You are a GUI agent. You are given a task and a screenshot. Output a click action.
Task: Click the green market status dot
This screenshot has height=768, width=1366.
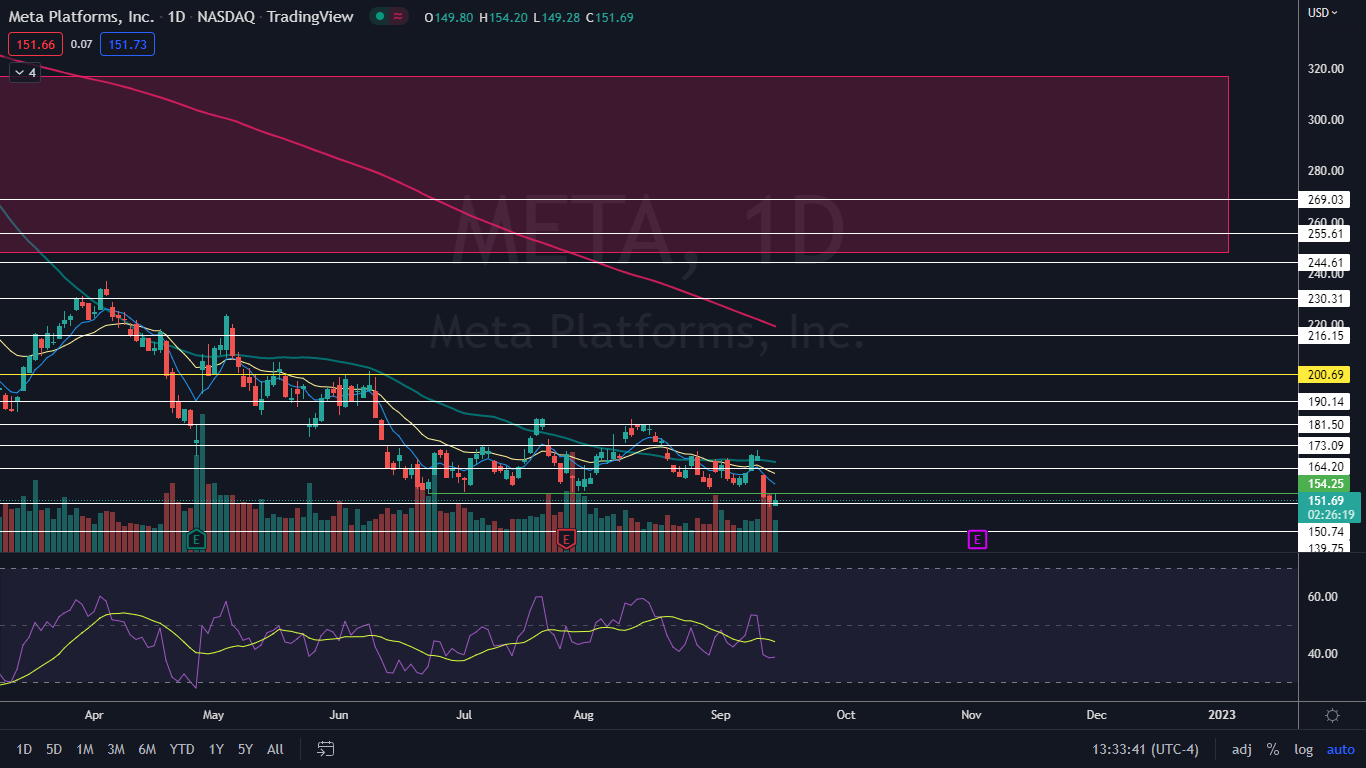coord(380,17)
